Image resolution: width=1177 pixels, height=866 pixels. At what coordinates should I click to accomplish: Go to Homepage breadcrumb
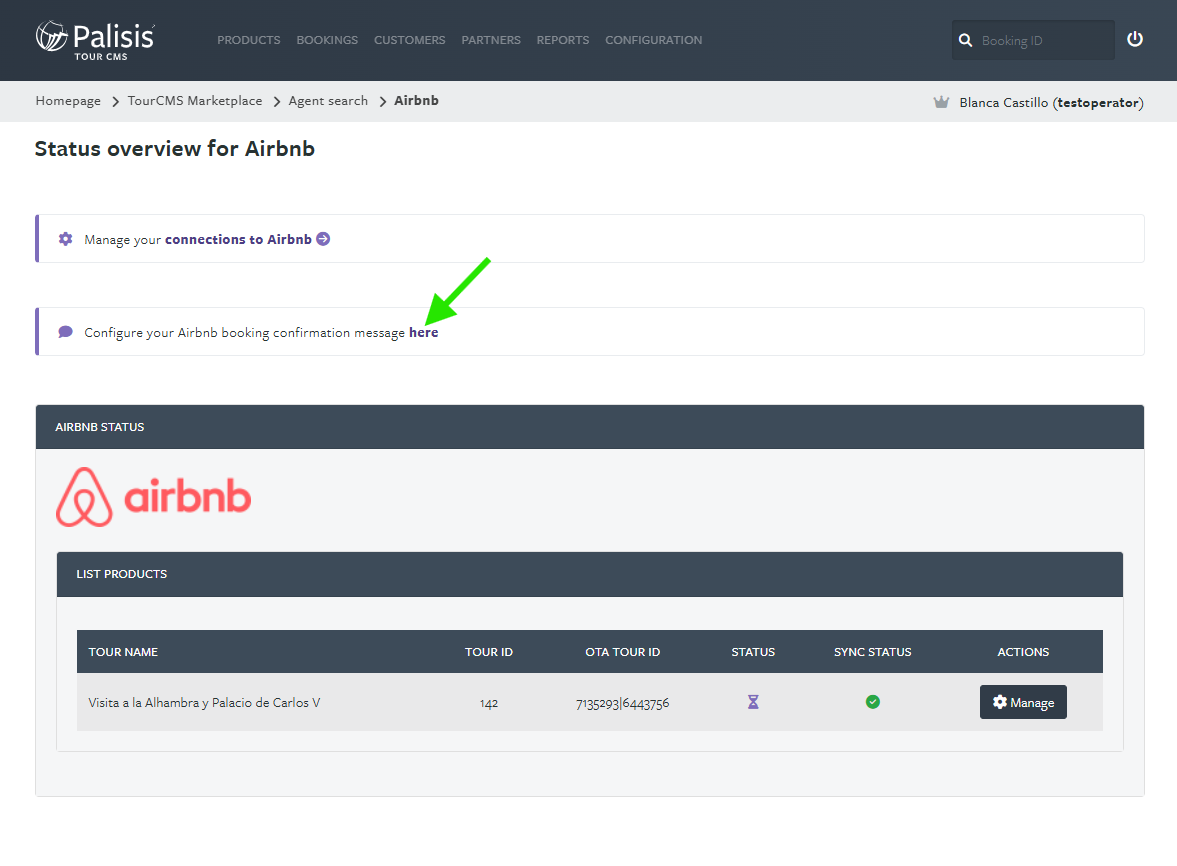pyautogui.click(x=68, y=101)
